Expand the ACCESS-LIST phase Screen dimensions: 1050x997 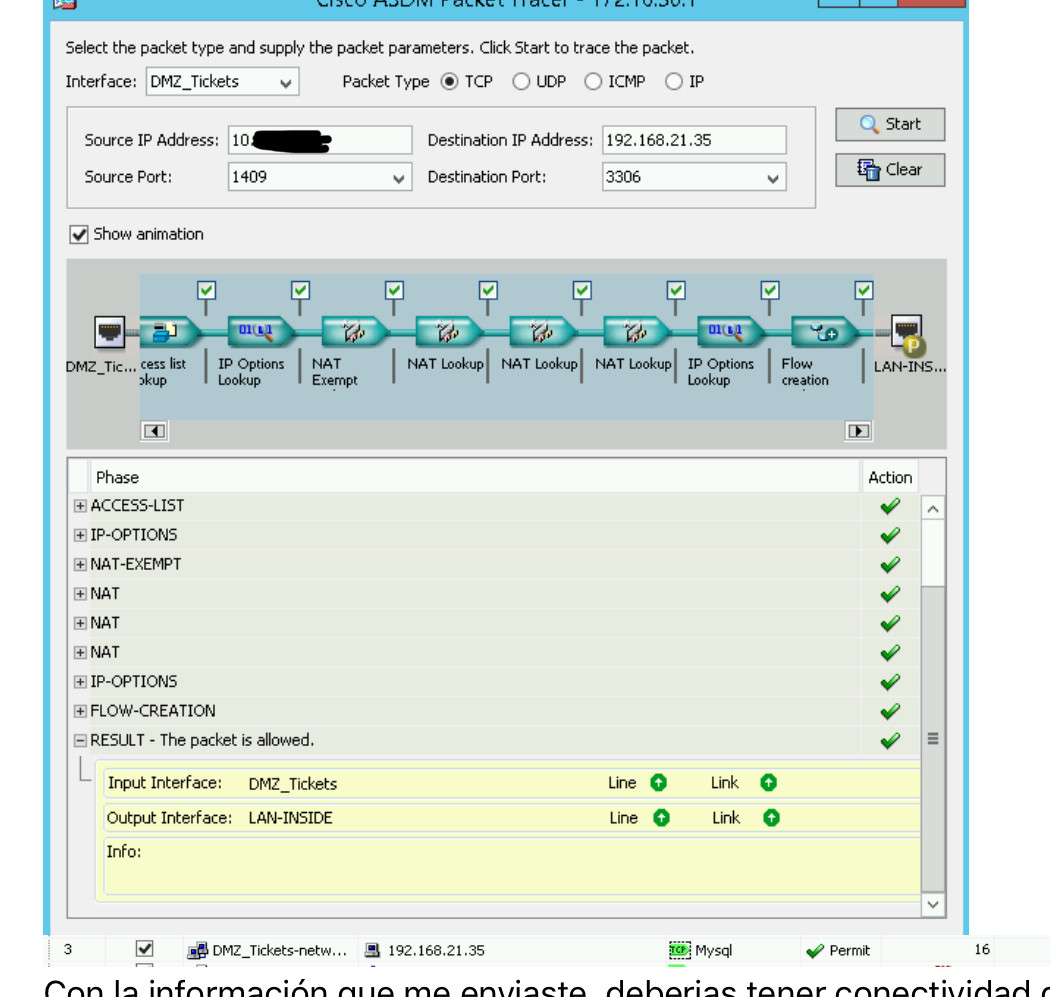[x=80, y=506]
